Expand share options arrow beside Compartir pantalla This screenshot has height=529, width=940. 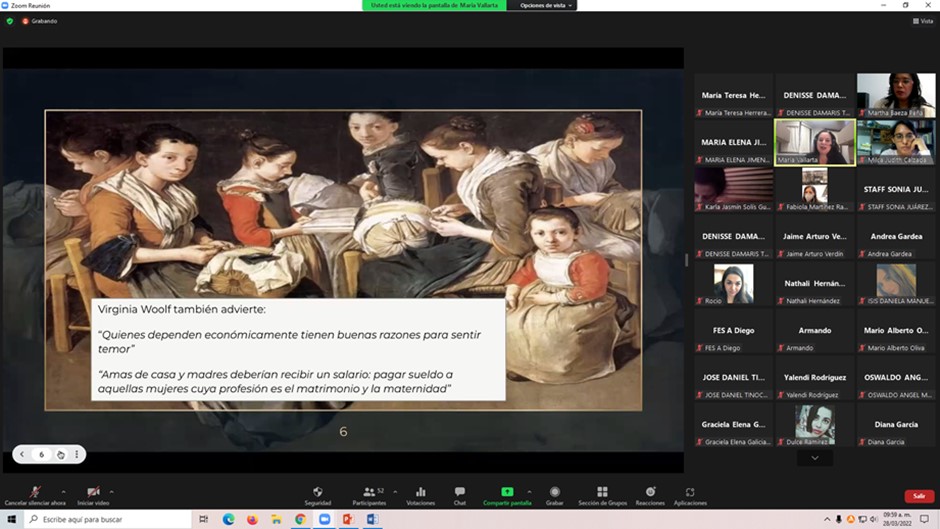(x=529, y=492)
